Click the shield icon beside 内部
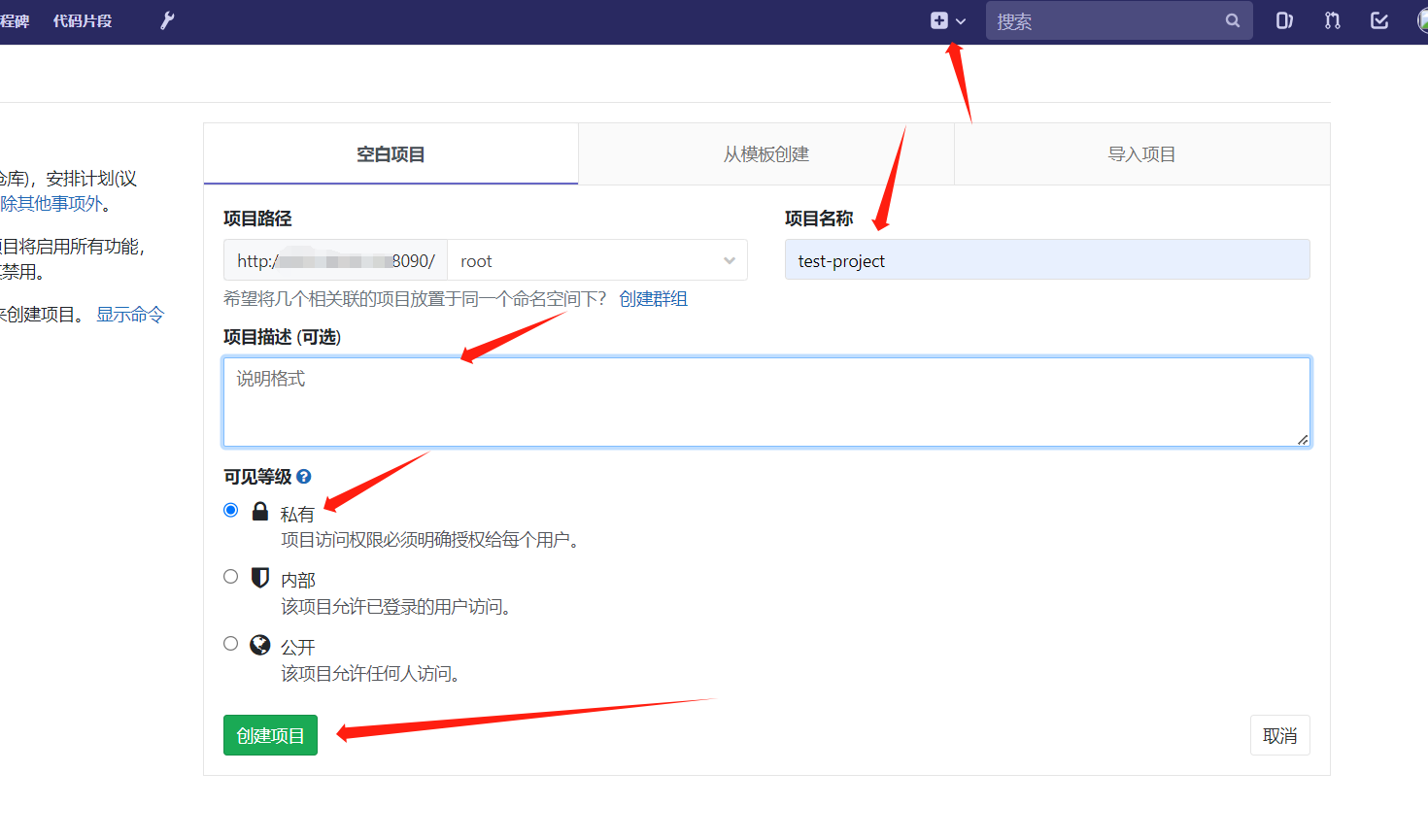The height and width of the screenshot is (840, 1428). pos(260,578)
